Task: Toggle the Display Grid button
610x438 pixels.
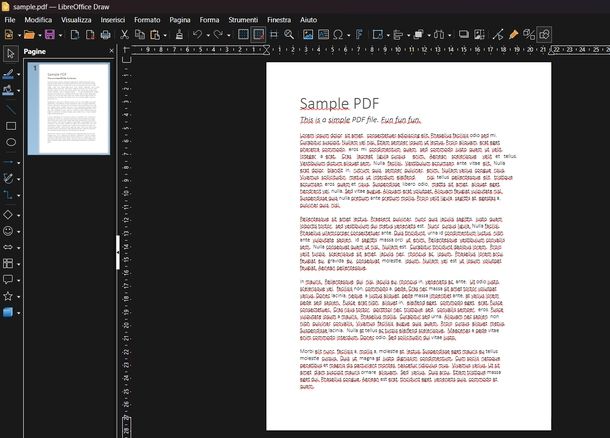Action: point(243,35)
